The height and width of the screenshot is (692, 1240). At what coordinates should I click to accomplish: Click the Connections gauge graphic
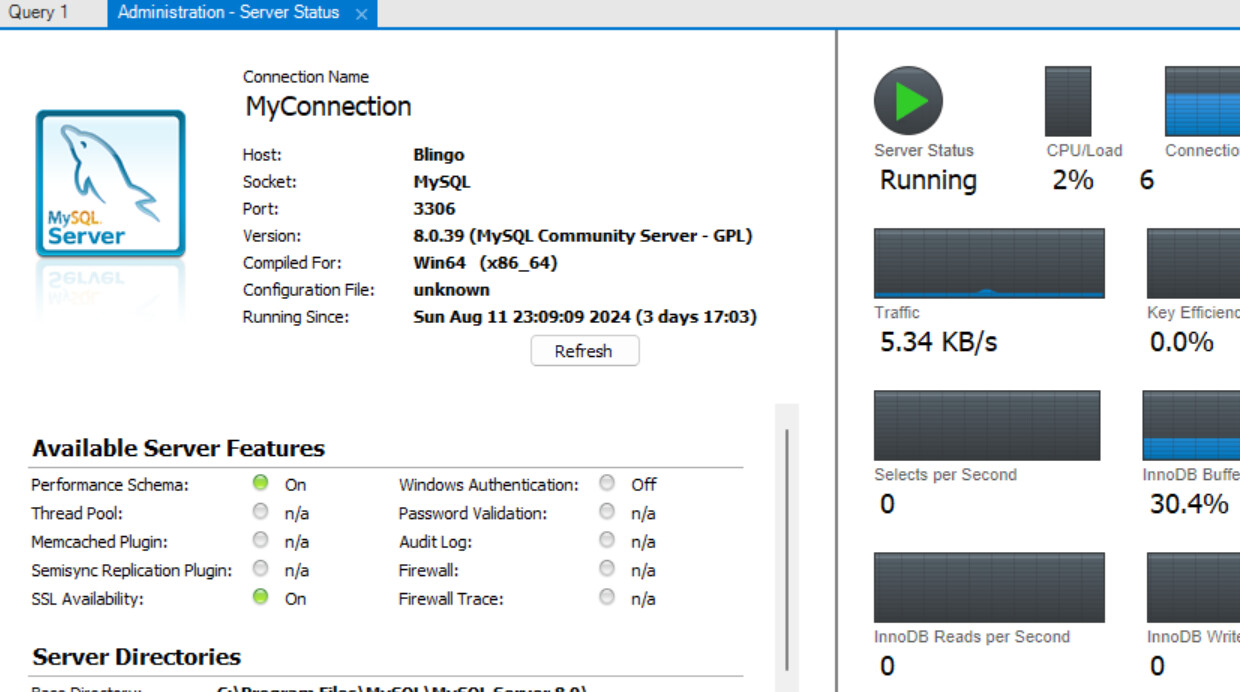click(x=1202, y=101)
